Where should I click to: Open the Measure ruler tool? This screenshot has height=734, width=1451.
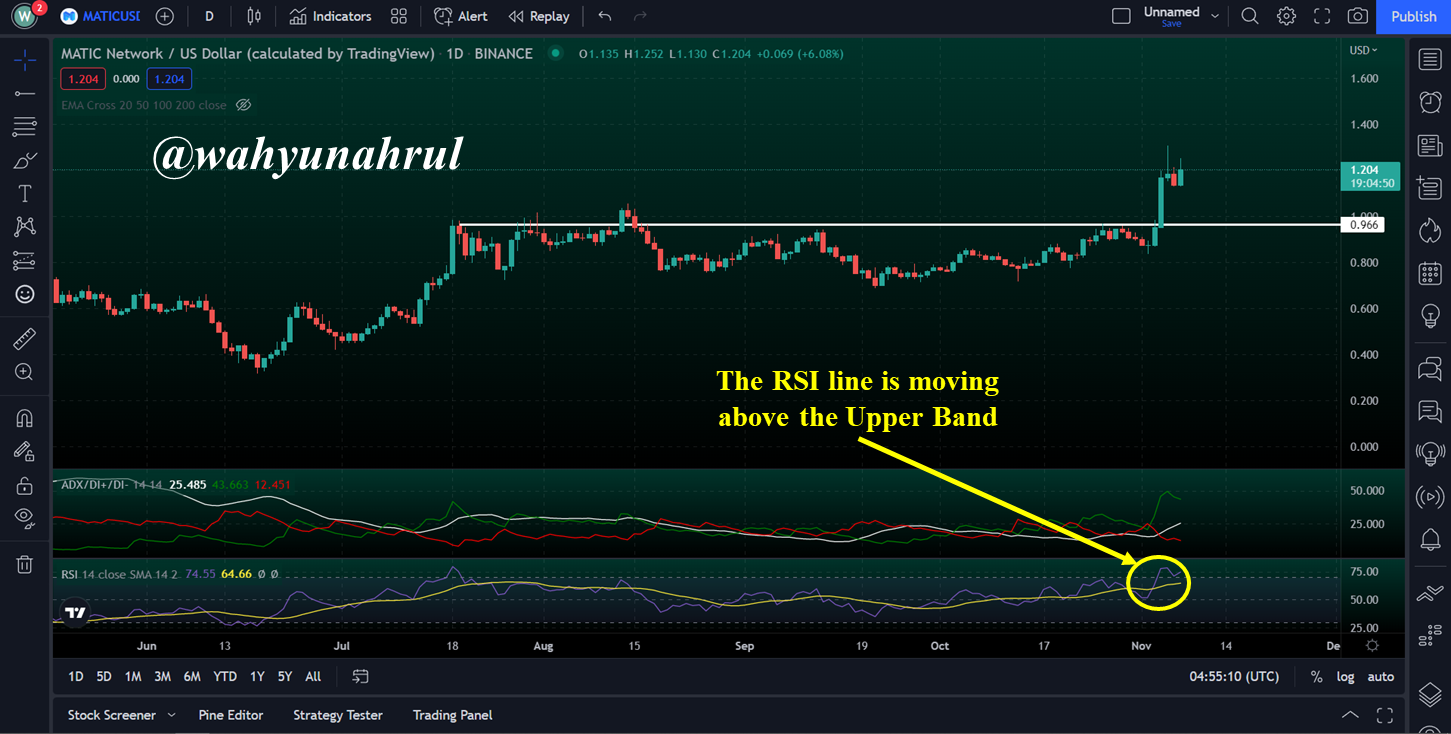(25, 339)
